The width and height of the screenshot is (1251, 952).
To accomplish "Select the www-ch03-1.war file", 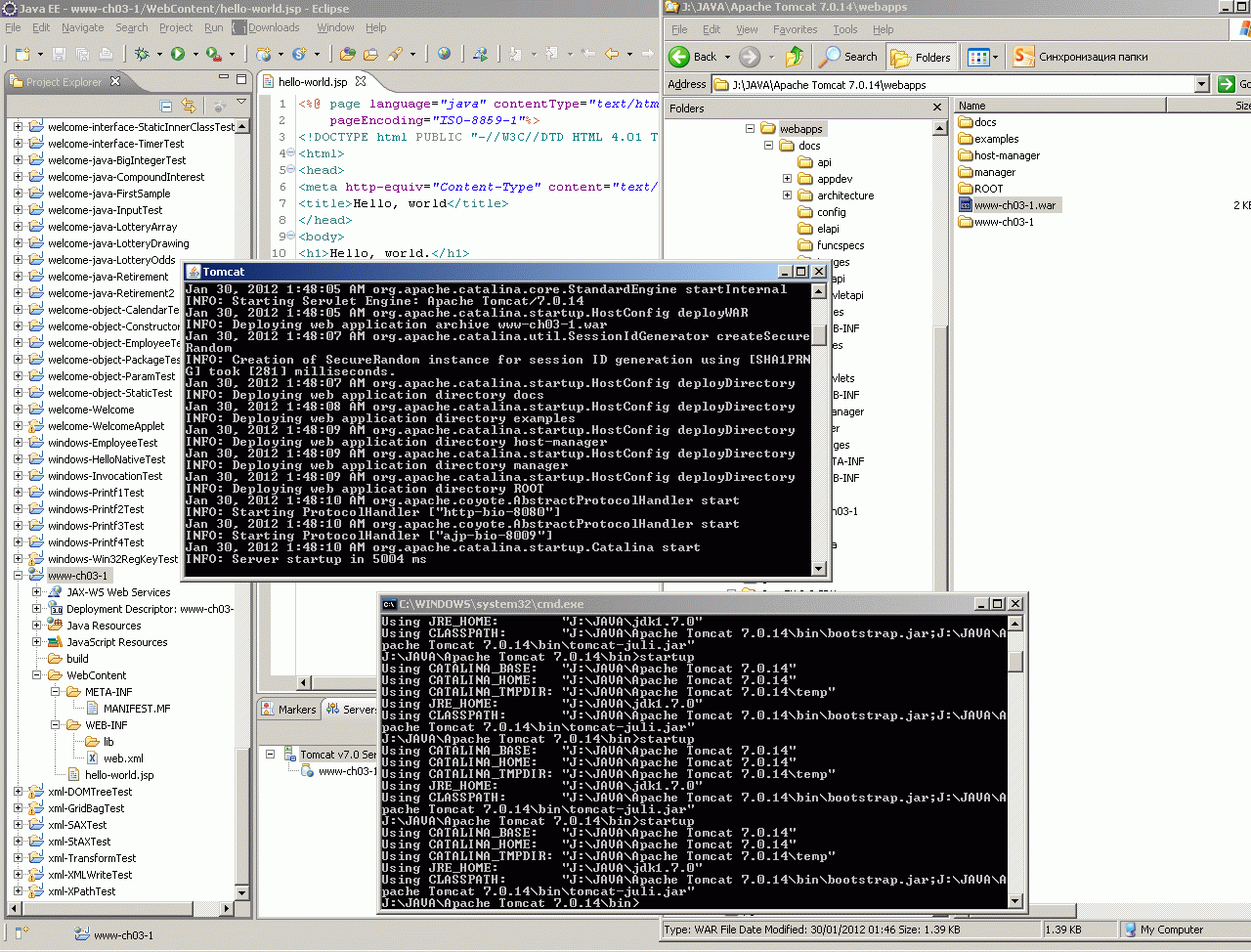I will tap(1014, 205).
